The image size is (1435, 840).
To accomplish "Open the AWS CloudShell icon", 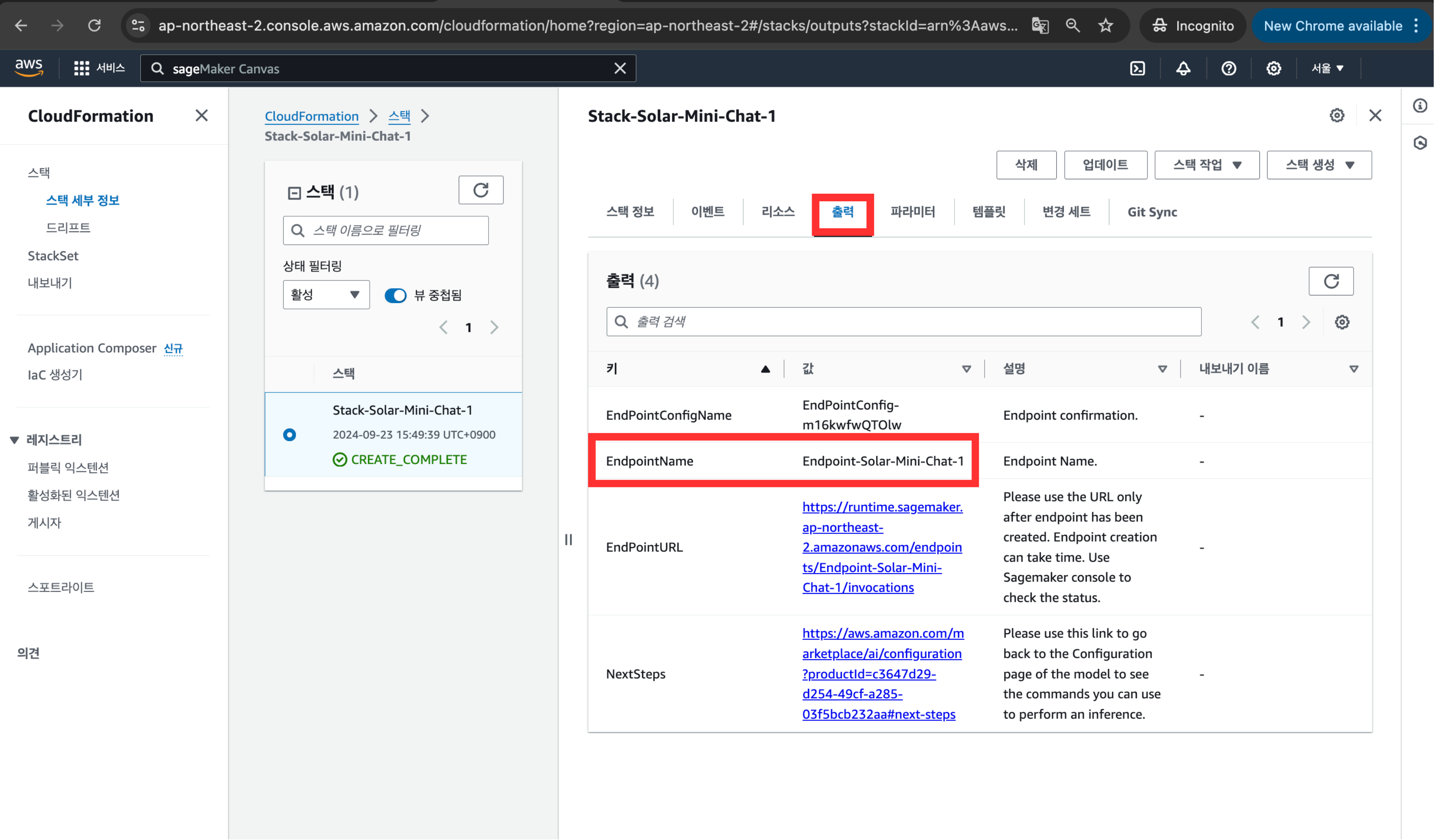I will (1138, 69).
